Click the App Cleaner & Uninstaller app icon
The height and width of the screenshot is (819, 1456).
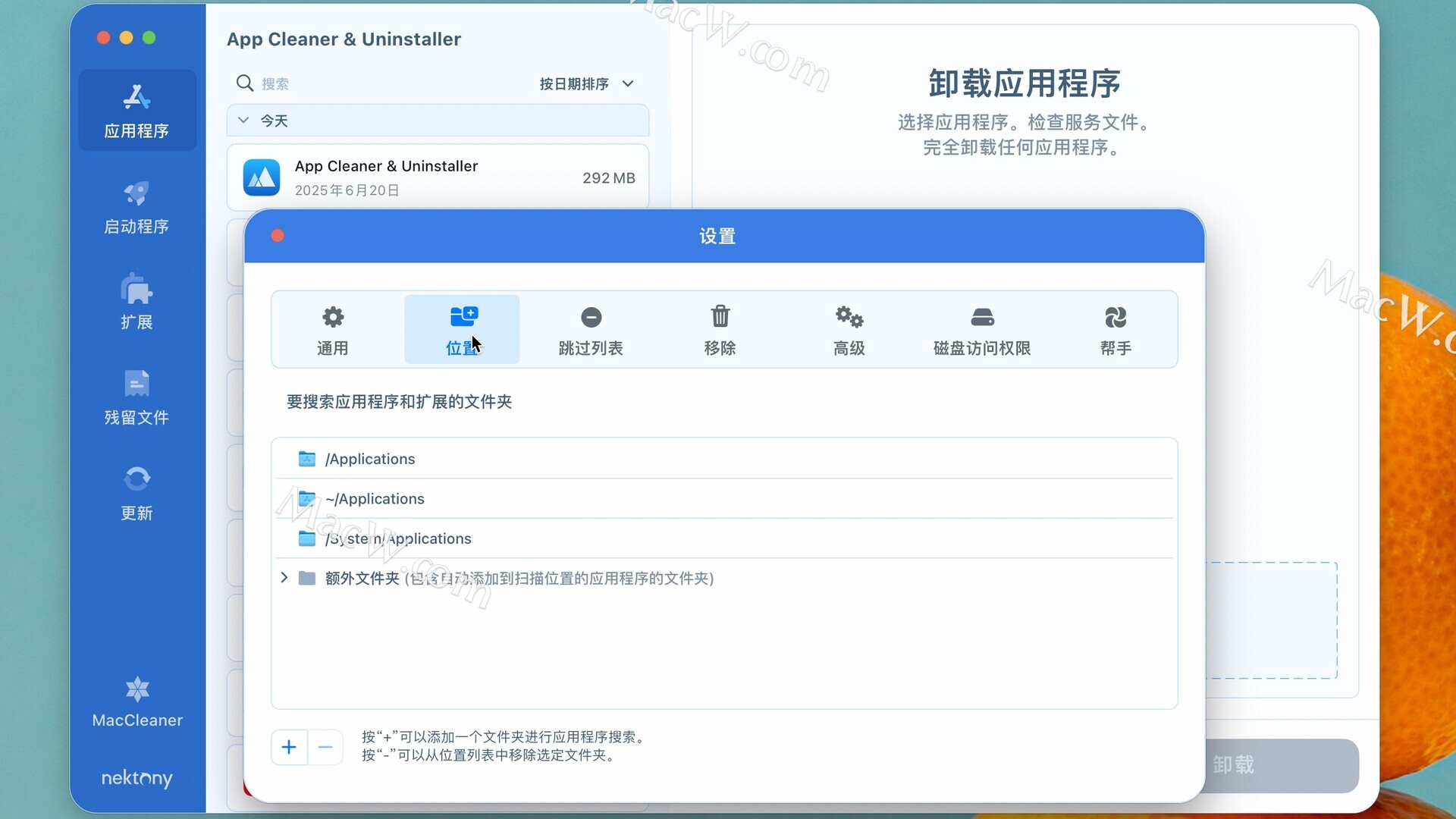click(x=262, y=177)
